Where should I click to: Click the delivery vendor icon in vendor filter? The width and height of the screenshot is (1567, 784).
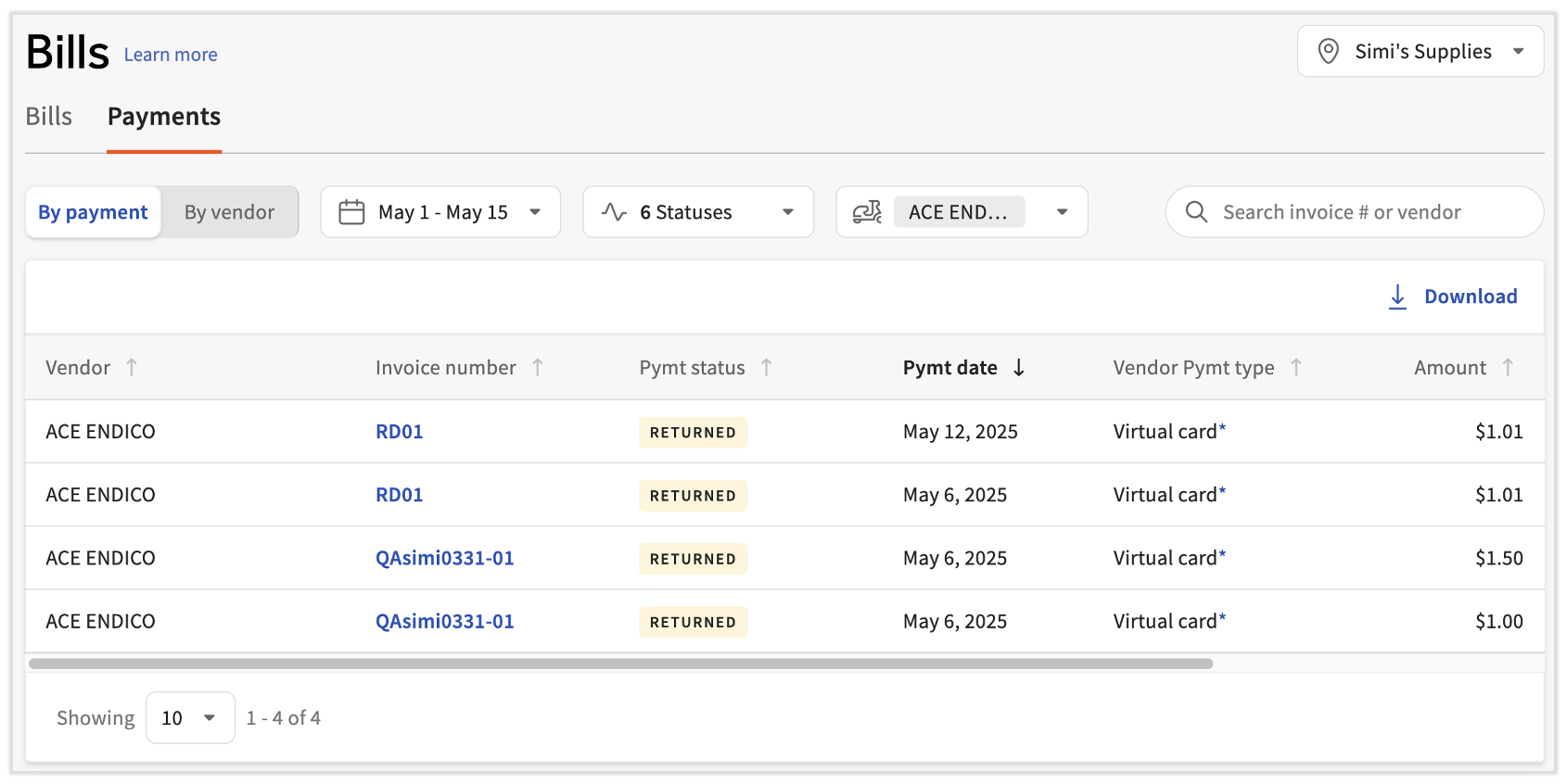867,212
